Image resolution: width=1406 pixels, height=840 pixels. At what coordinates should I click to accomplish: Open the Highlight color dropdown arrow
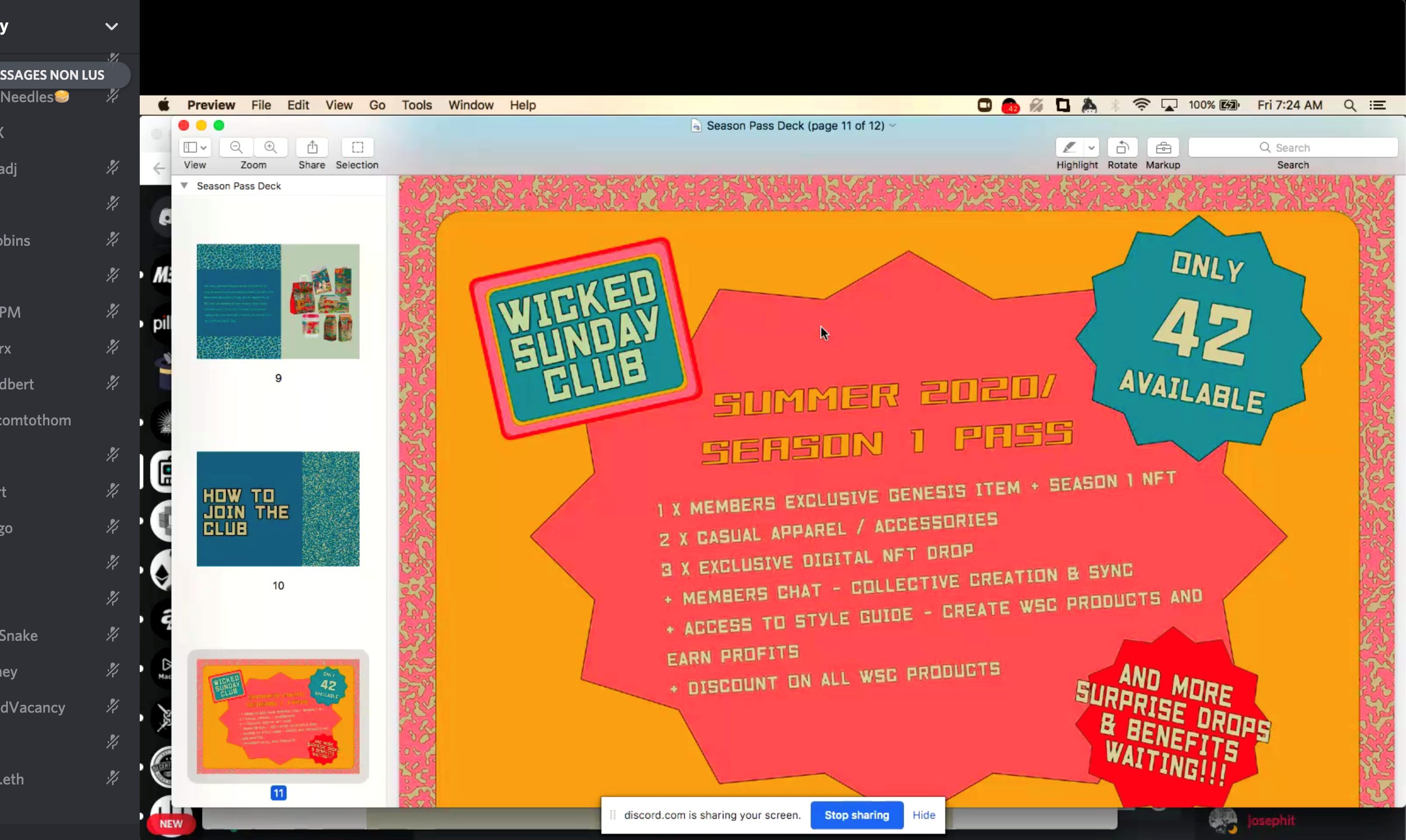tap(1091, 148)
